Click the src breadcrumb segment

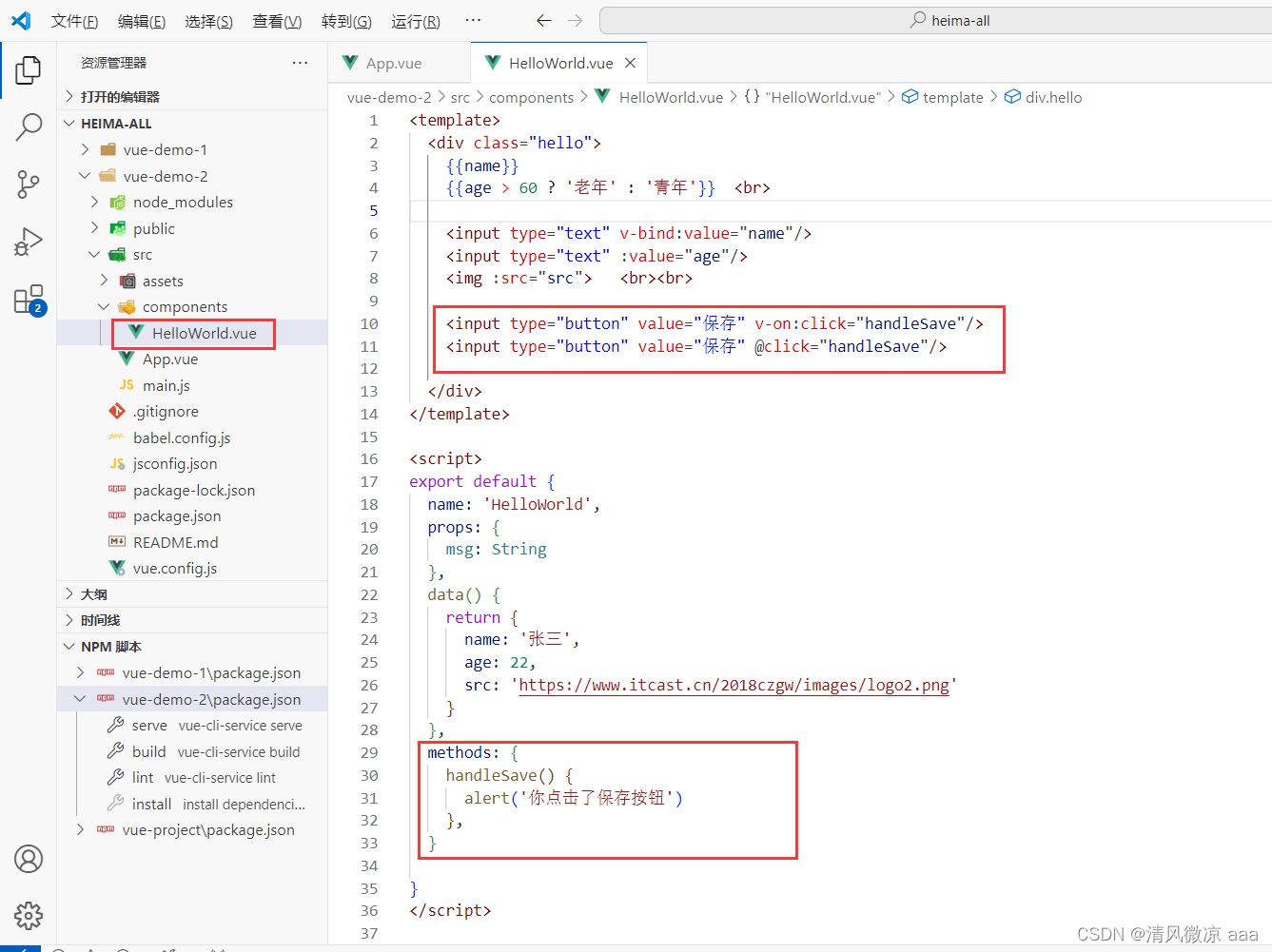pos(460,97)
